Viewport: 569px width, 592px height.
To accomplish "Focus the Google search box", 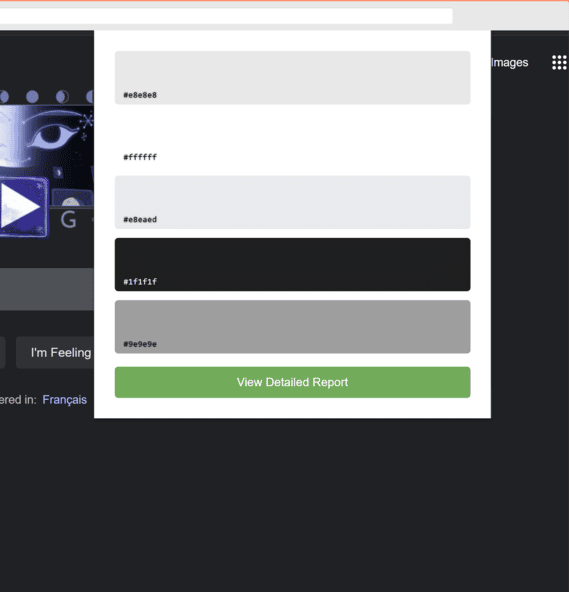I will click(x=47, y=289).
